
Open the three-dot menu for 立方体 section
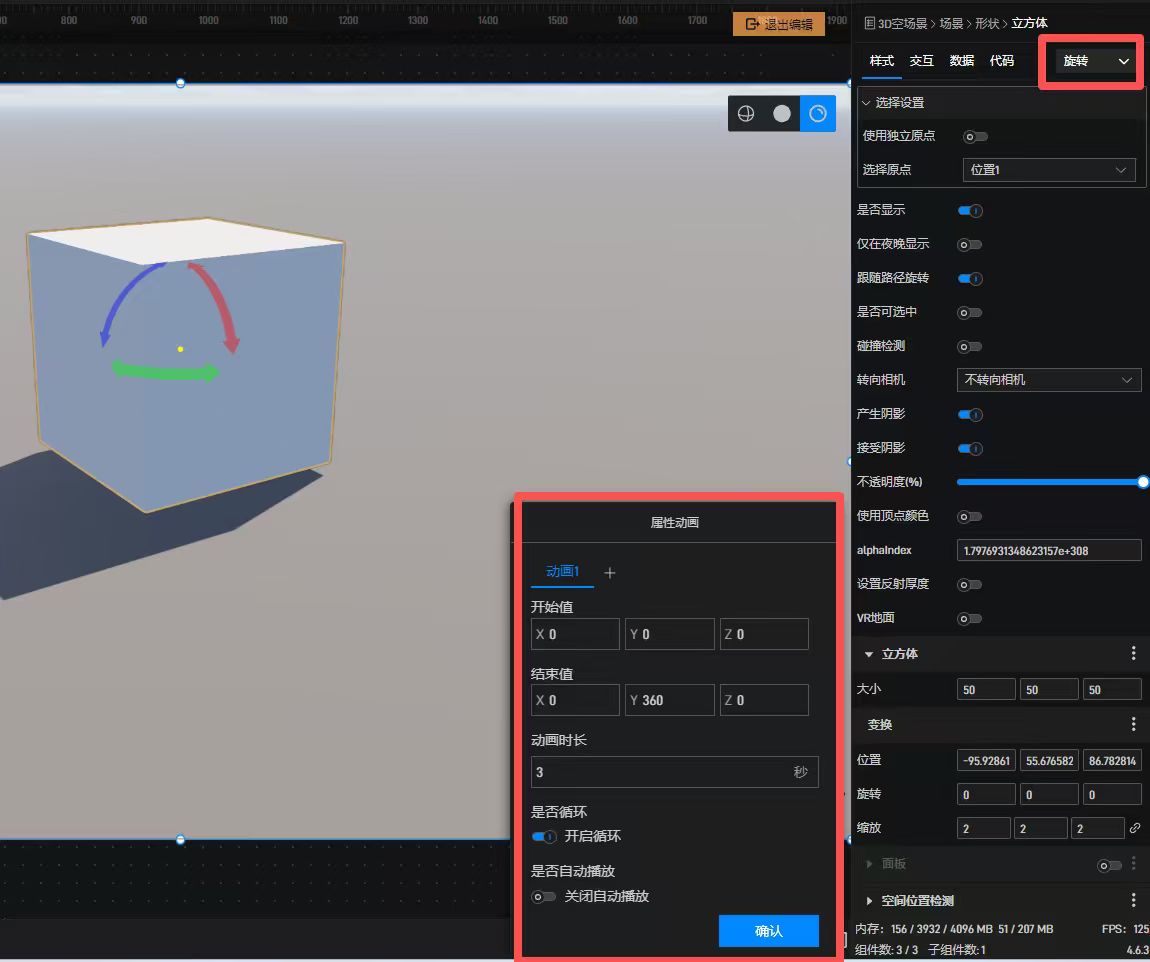pyautogui.click(x=1133, y=653)
